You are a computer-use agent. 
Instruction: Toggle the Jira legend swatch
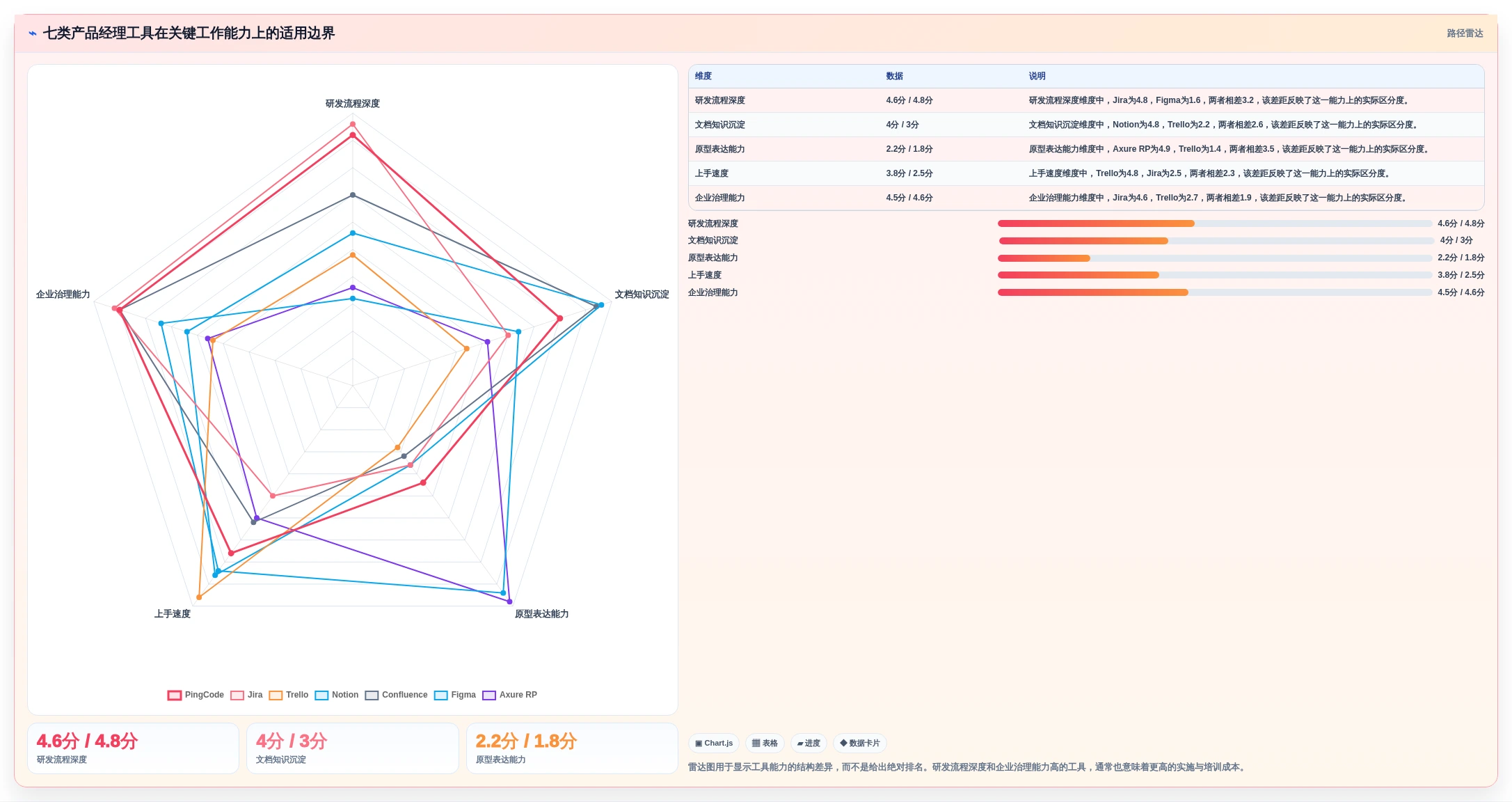click(237, 695)
